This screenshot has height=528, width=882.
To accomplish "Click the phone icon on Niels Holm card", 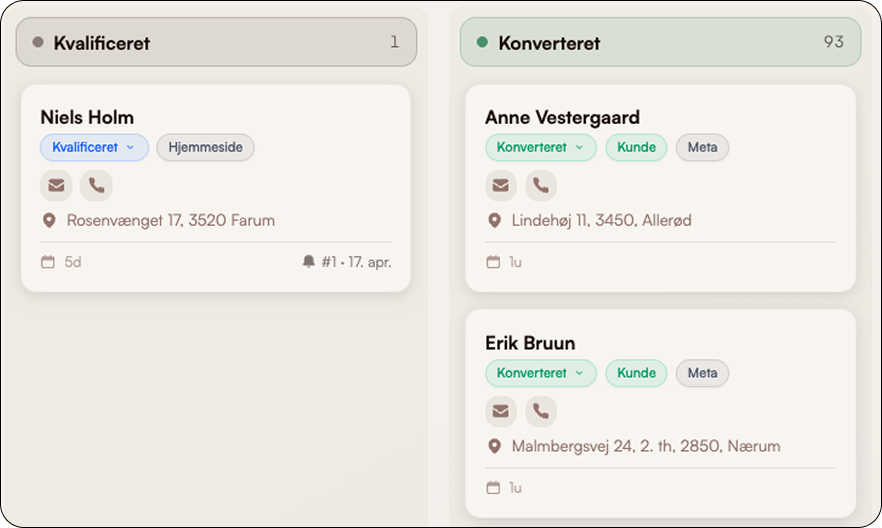I will click(96, 185).
